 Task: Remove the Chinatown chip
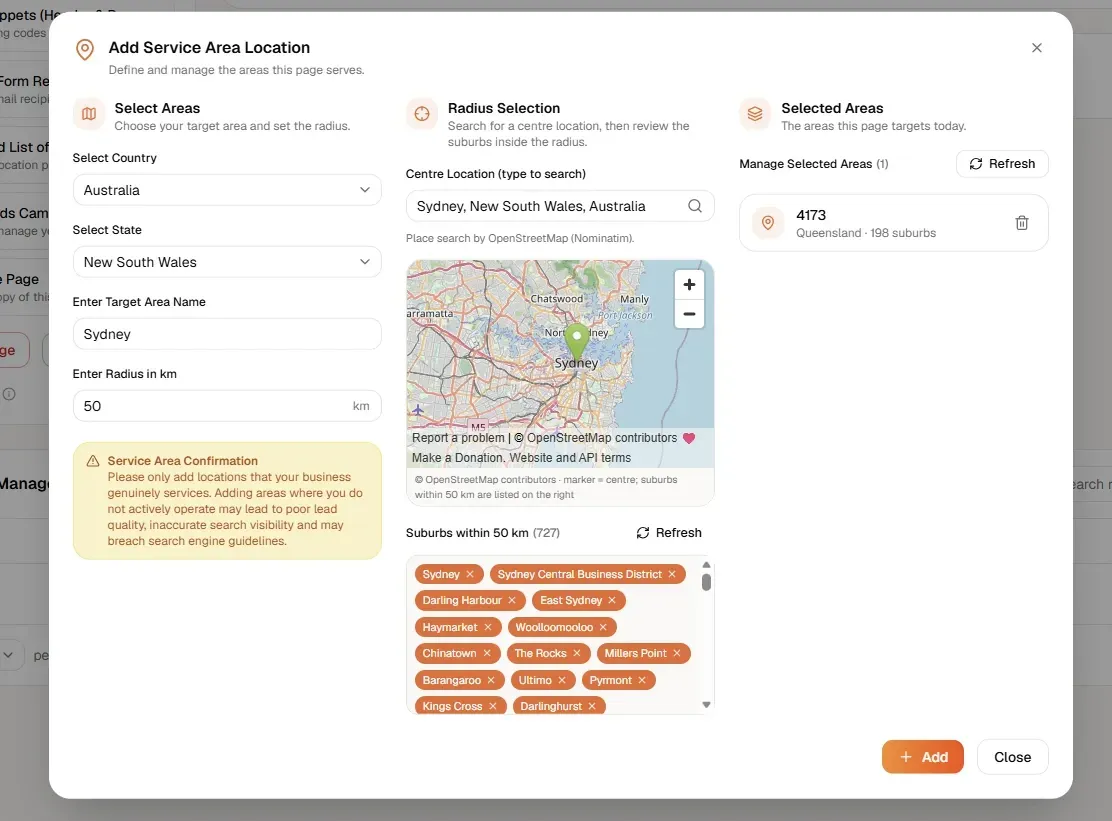(486, 654)
